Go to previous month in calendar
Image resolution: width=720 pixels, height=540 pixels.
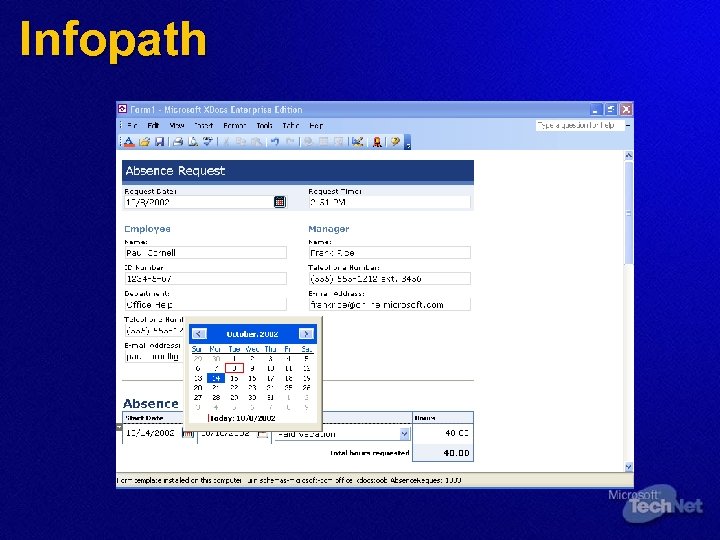[x=199, y=334]
